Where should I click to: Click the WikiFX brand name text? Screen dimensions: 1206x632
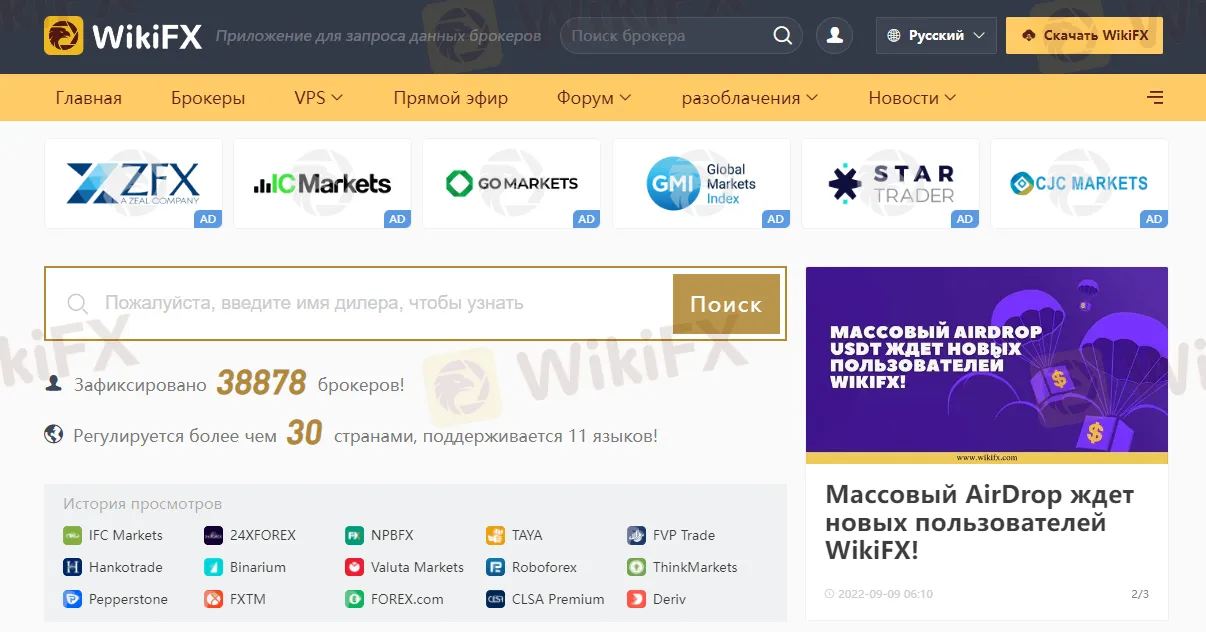pos(147,36)
